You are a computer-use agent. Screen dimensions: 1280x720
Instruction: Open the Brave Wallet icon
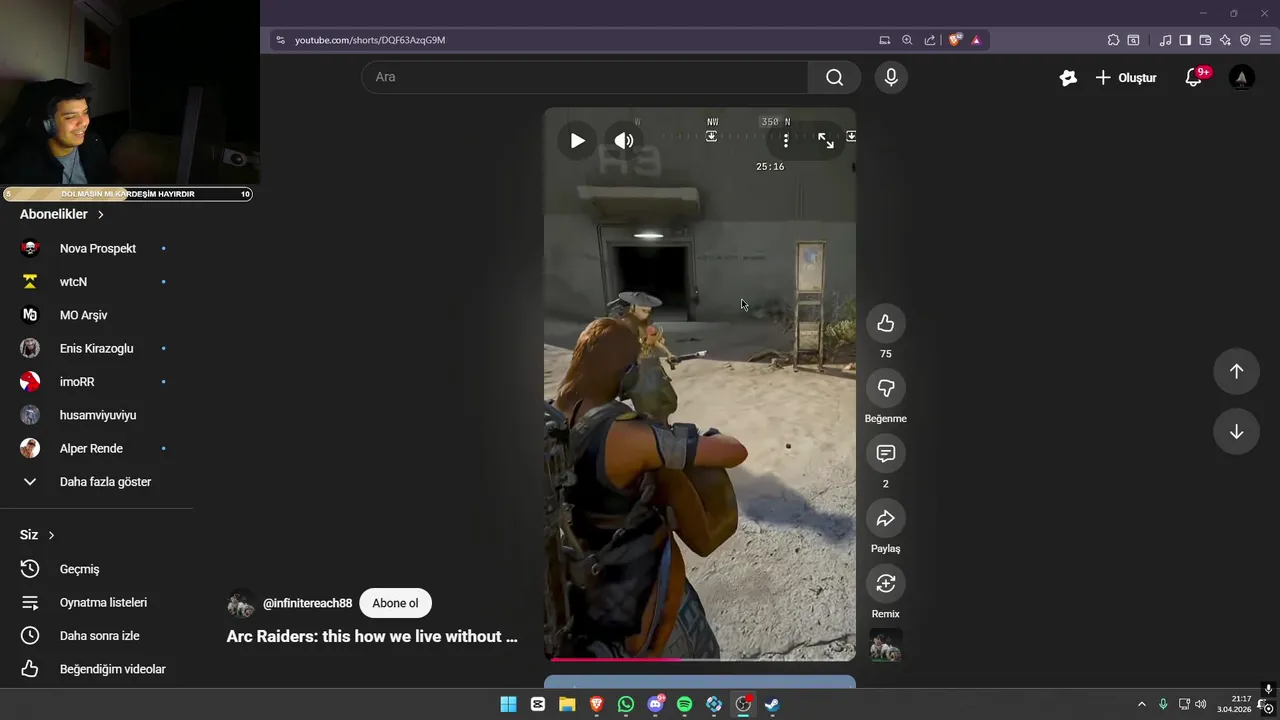click(1205, 40)
